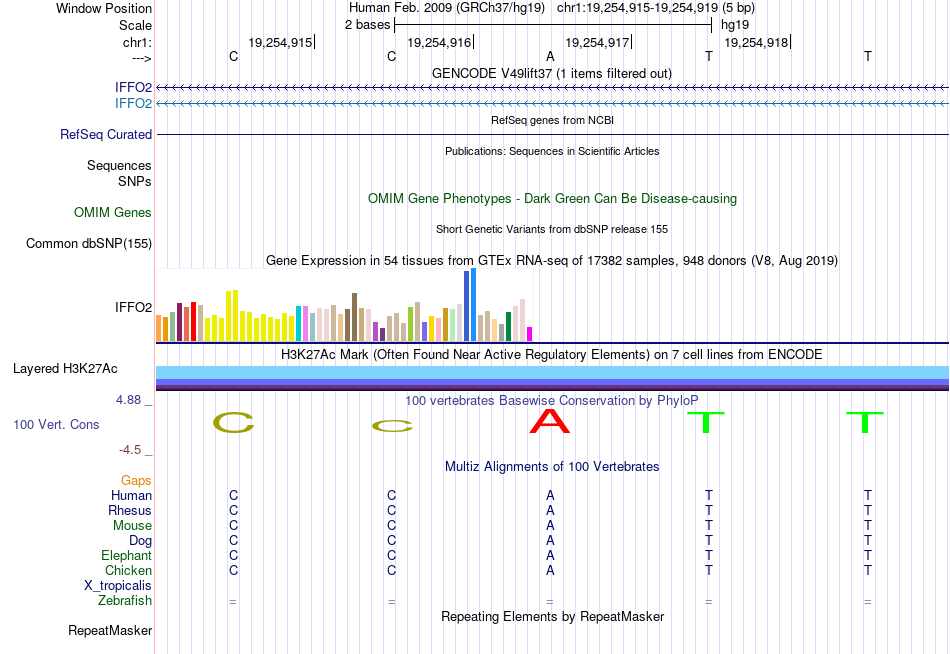Click the RepeatMasker track label
This screenshot has height=654, width=950.
click(x=110, y=630)
